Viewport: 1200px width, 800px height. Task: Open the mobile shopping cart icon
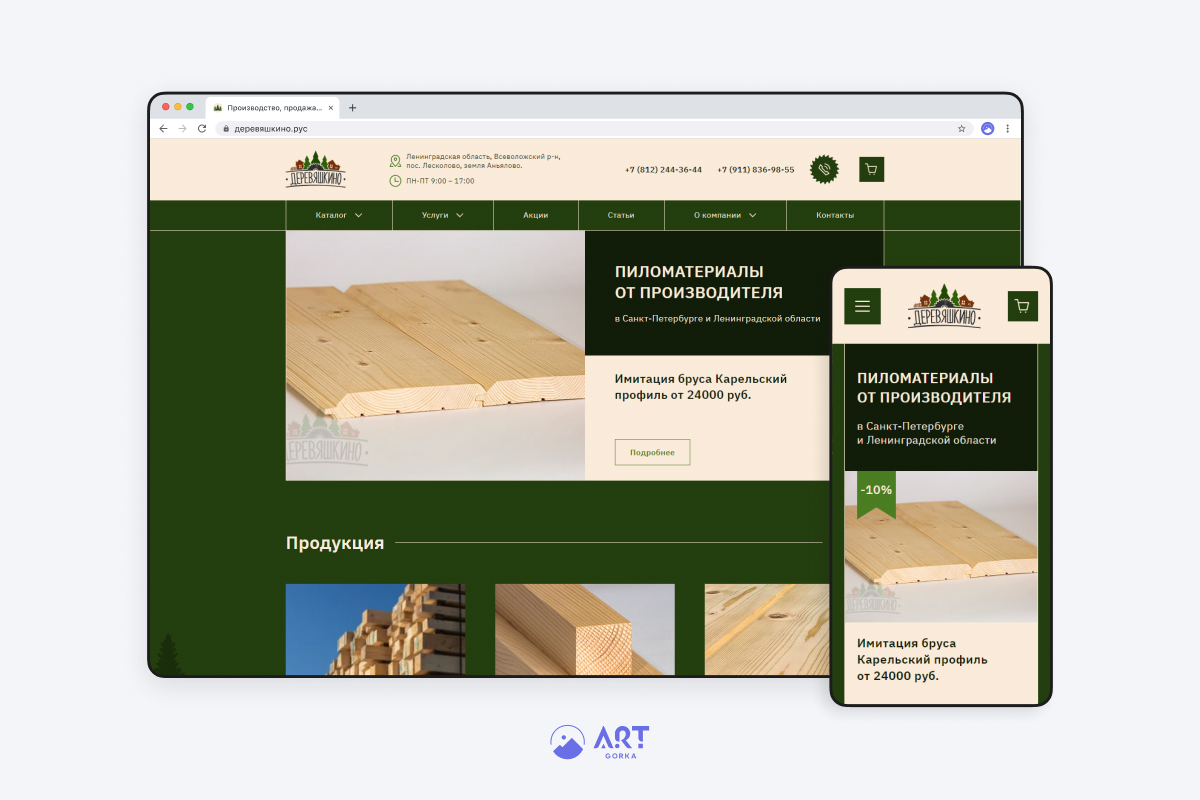1022,306
